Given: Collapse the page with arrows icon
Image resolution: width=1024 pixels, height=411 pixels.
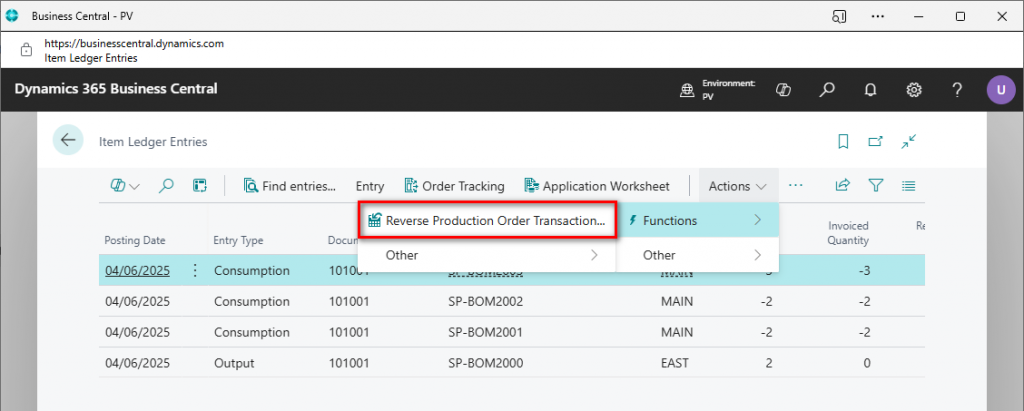Looking at the screenshot, I should pos(908,142).
